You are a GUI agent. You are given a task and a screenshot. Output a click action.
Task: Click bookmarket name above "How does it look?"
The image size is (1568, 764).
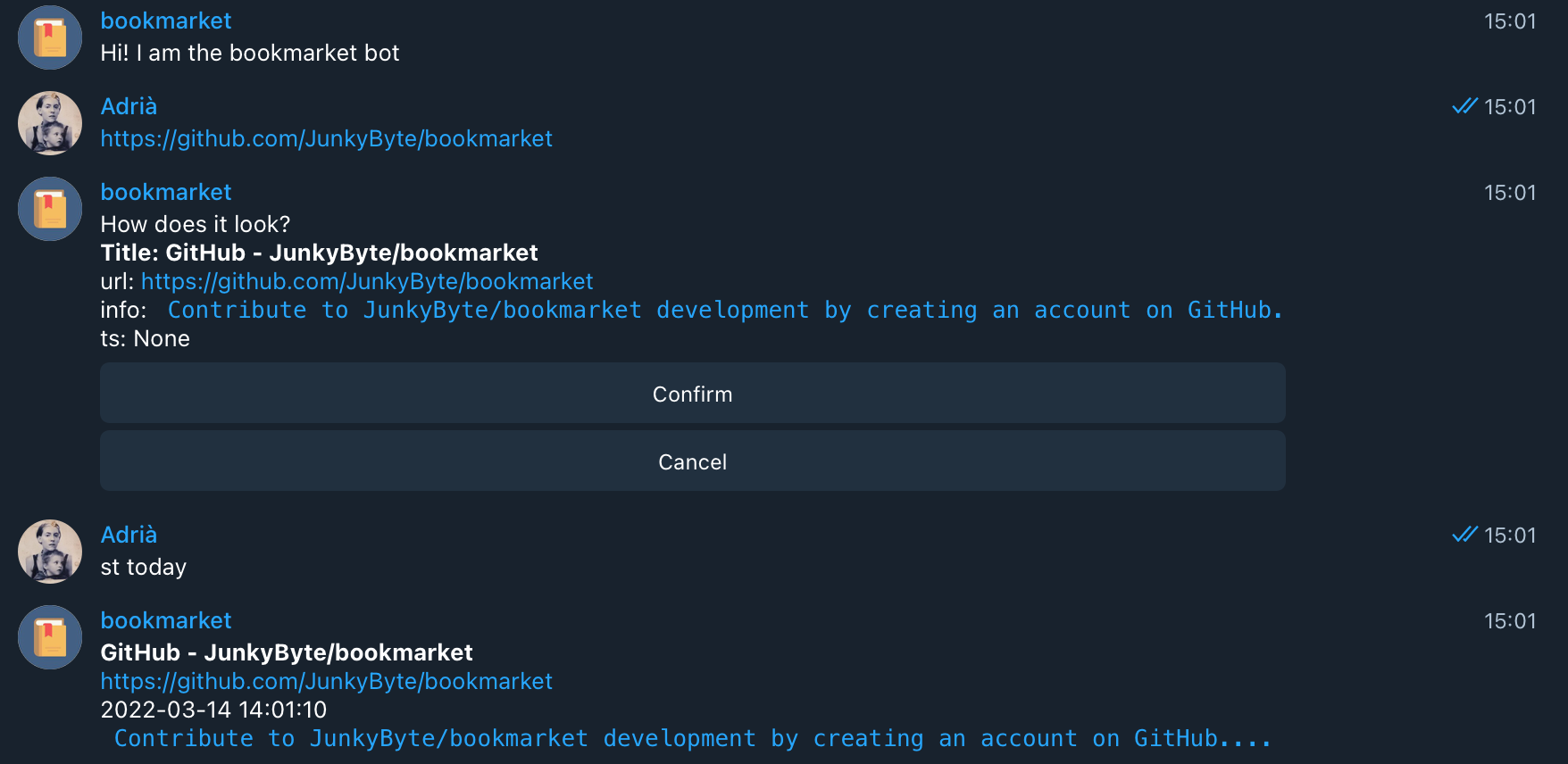click(x=166, y=193)
